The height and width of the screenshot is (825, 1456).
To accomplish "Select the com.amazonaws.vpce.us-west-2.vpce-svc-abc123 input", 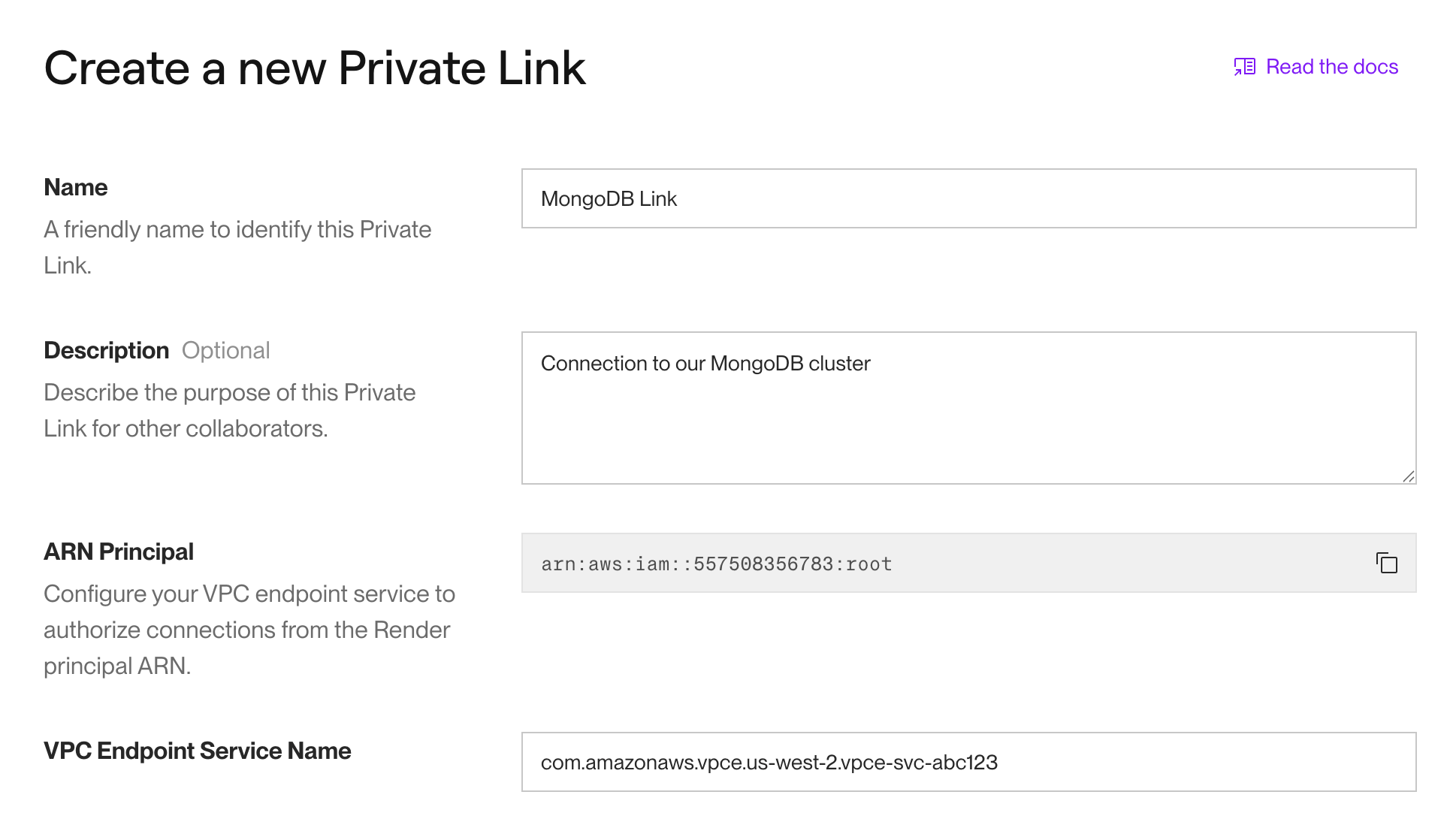I will [968, 762].
